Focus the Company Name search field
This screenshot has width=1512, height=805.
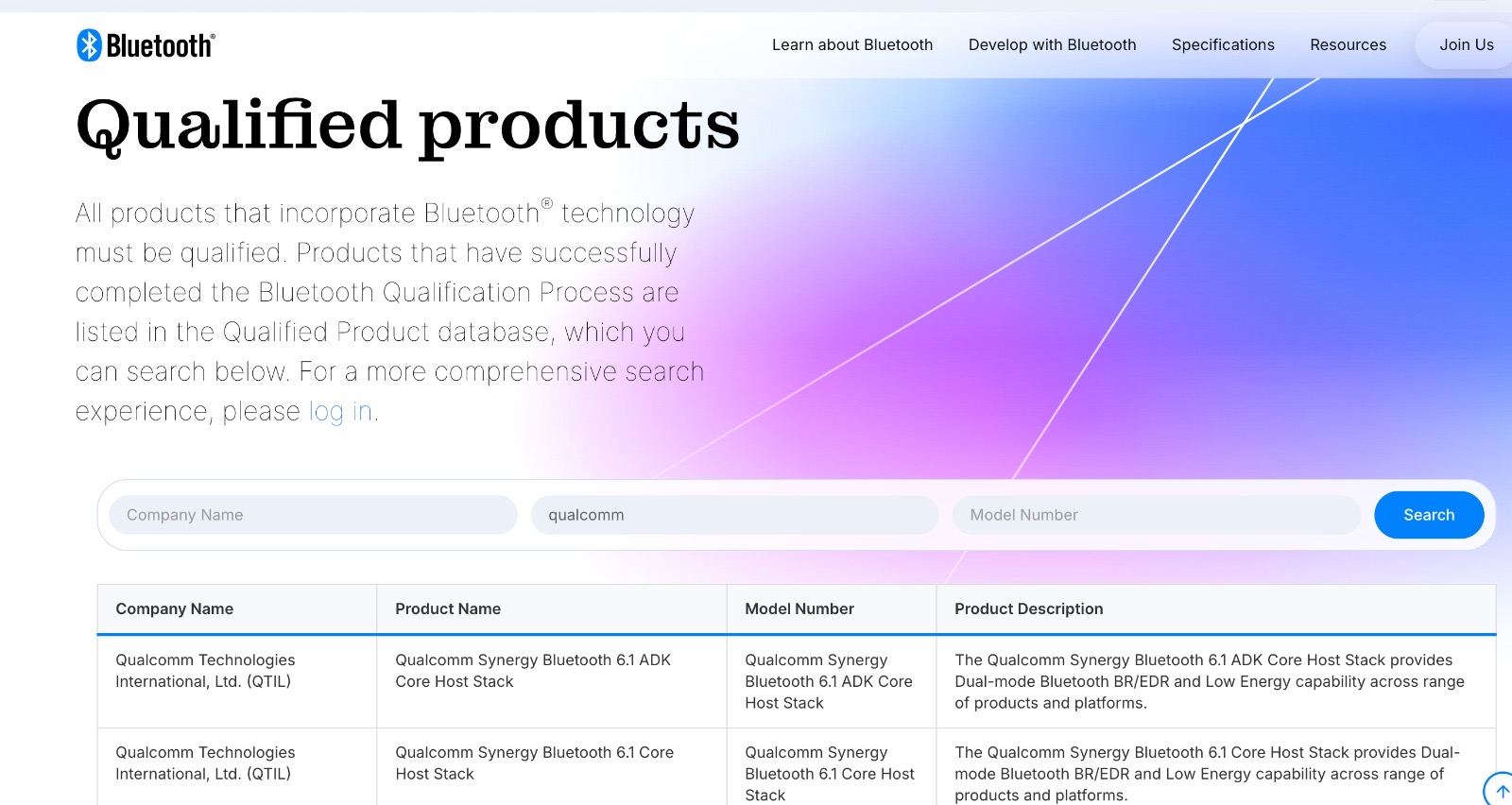pyautogui.click(x=313, y=515)
